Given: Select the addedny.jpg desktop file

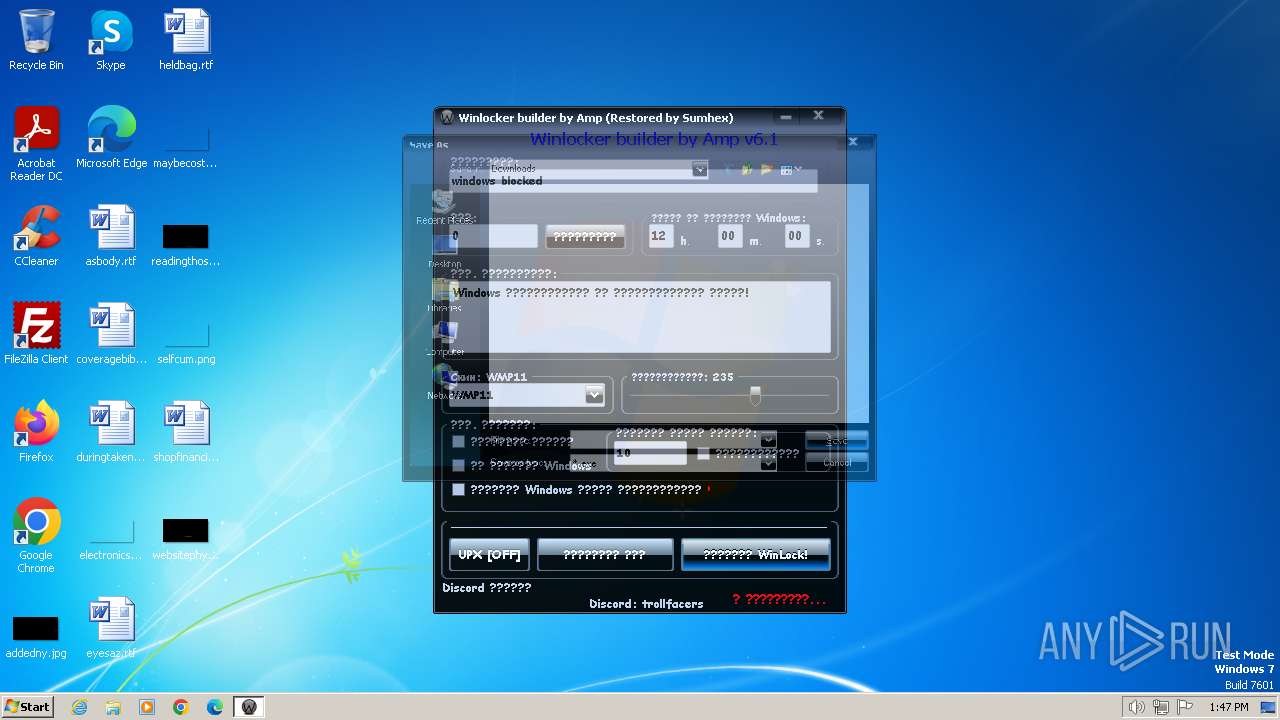Looking at the screenshot, I should (36, 637).
